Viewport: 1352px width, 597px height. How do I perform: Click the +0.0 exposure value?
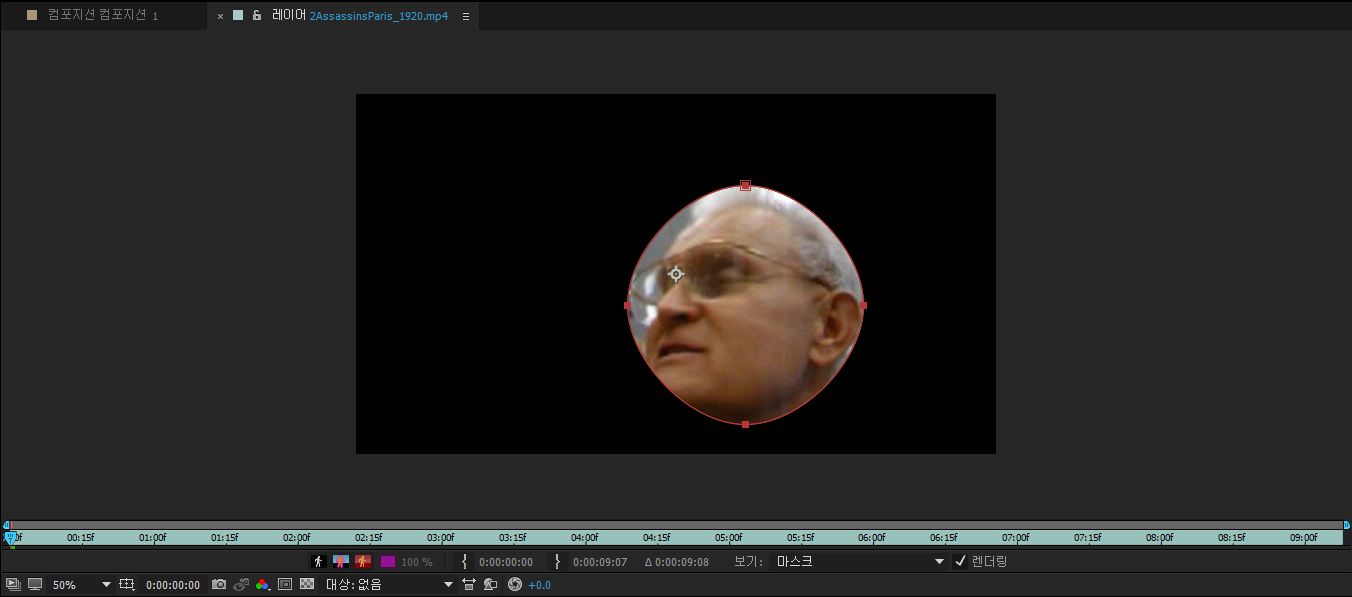(x=539, y=585)
